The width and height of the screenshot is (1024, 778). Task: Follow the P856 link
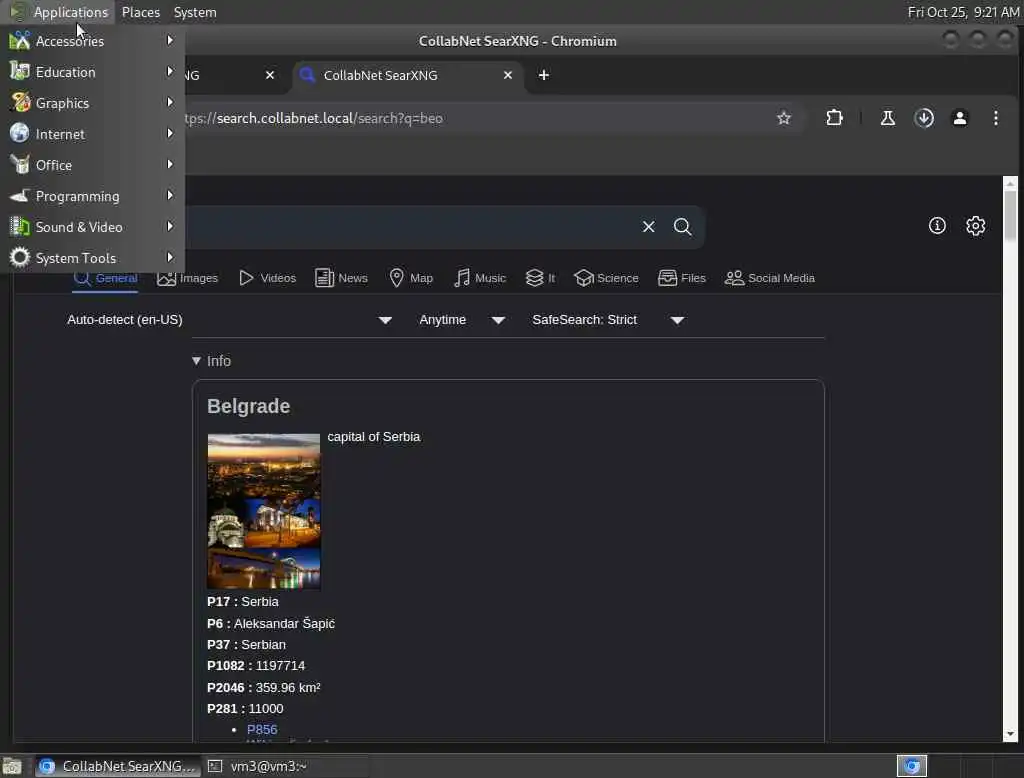click(262, 729)
